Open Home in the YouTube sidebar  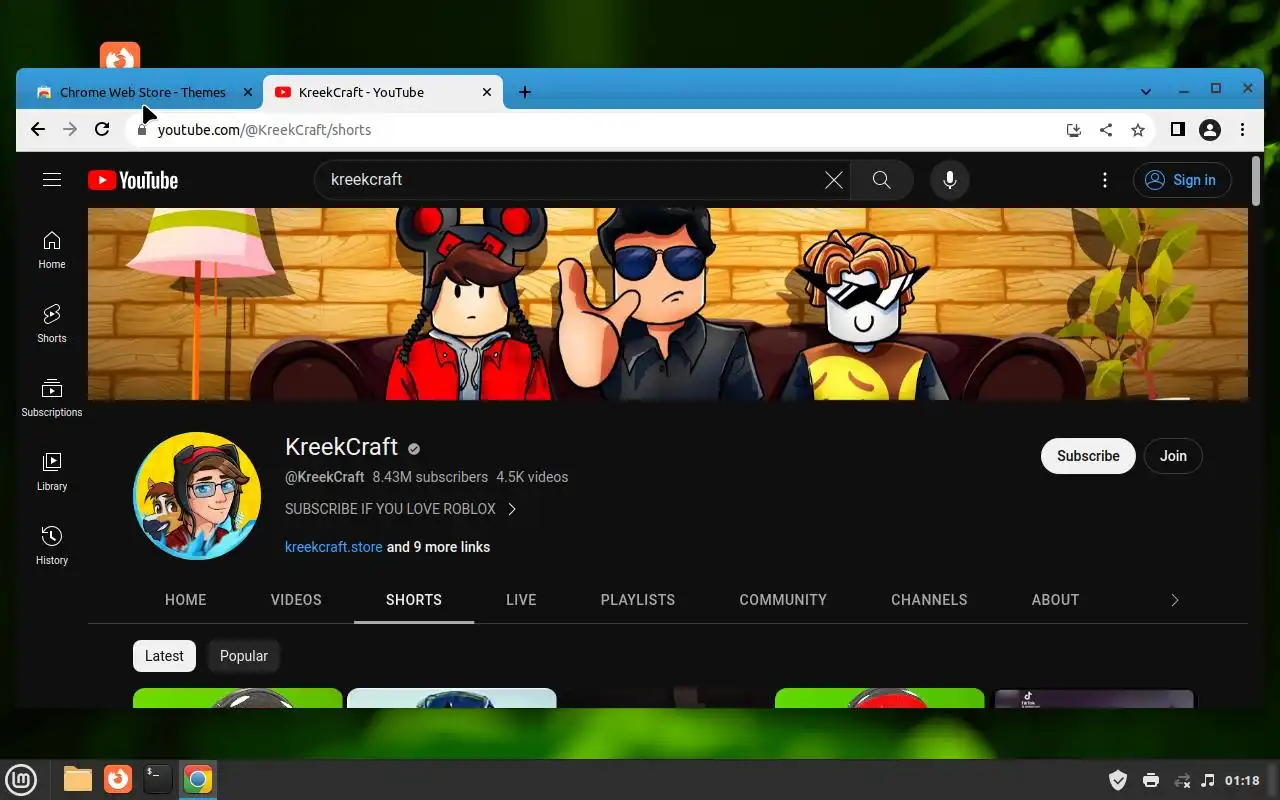tap(52, 250)
